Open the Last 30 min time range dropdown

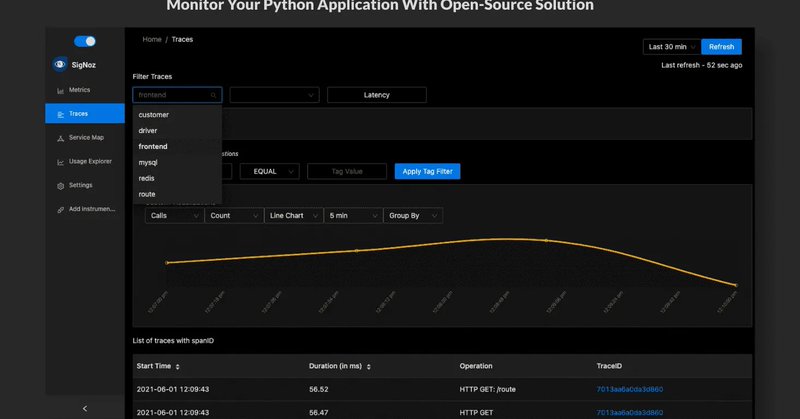click(x=672, y=47)
